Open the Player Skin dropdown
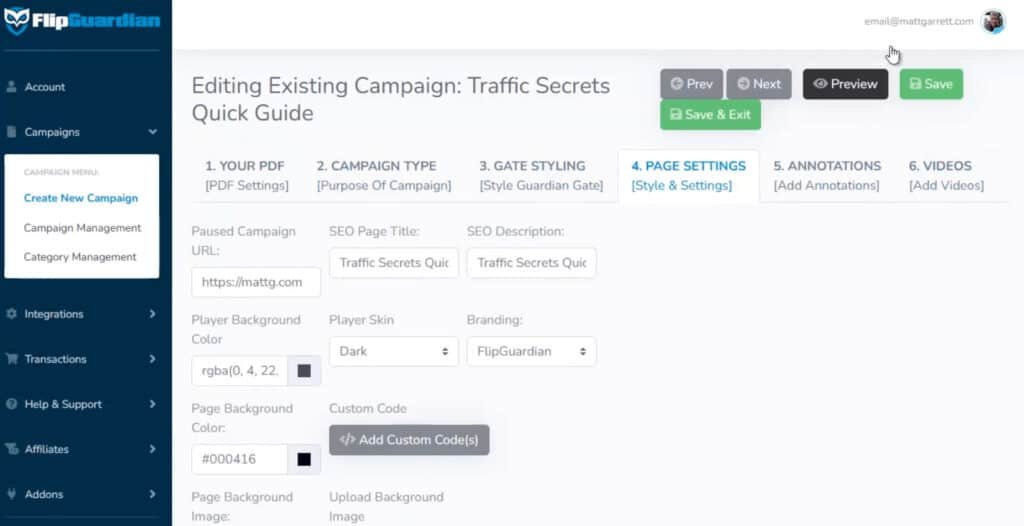 coord(393,351)
